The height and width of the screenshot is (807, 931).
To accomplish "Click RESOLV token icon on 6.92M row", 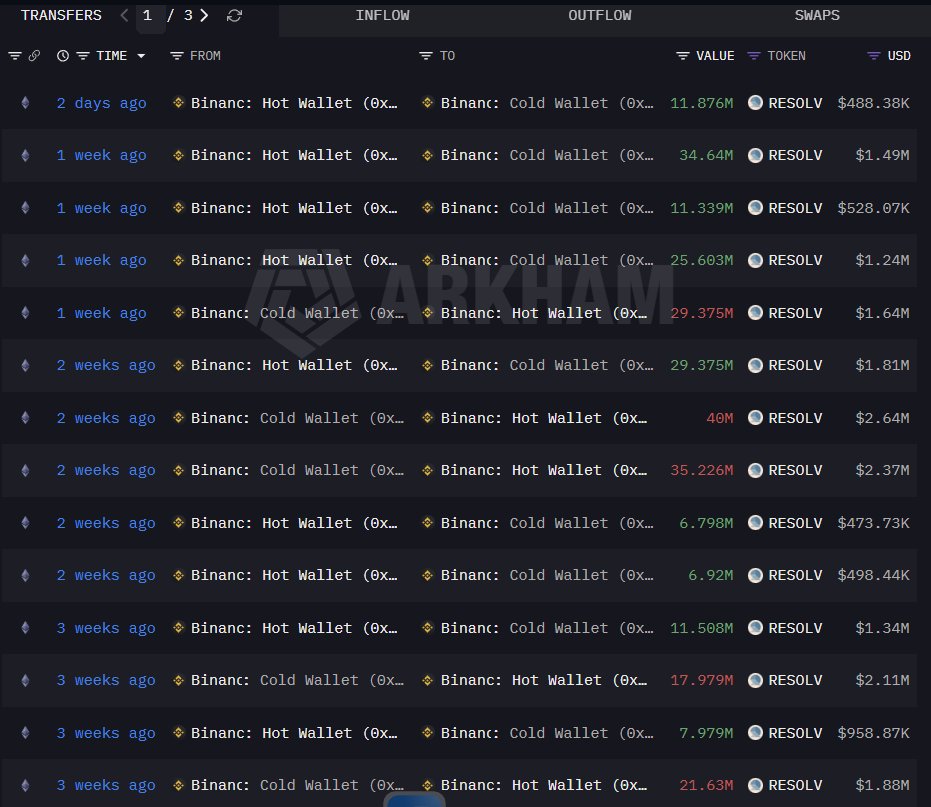I will 755,575.
